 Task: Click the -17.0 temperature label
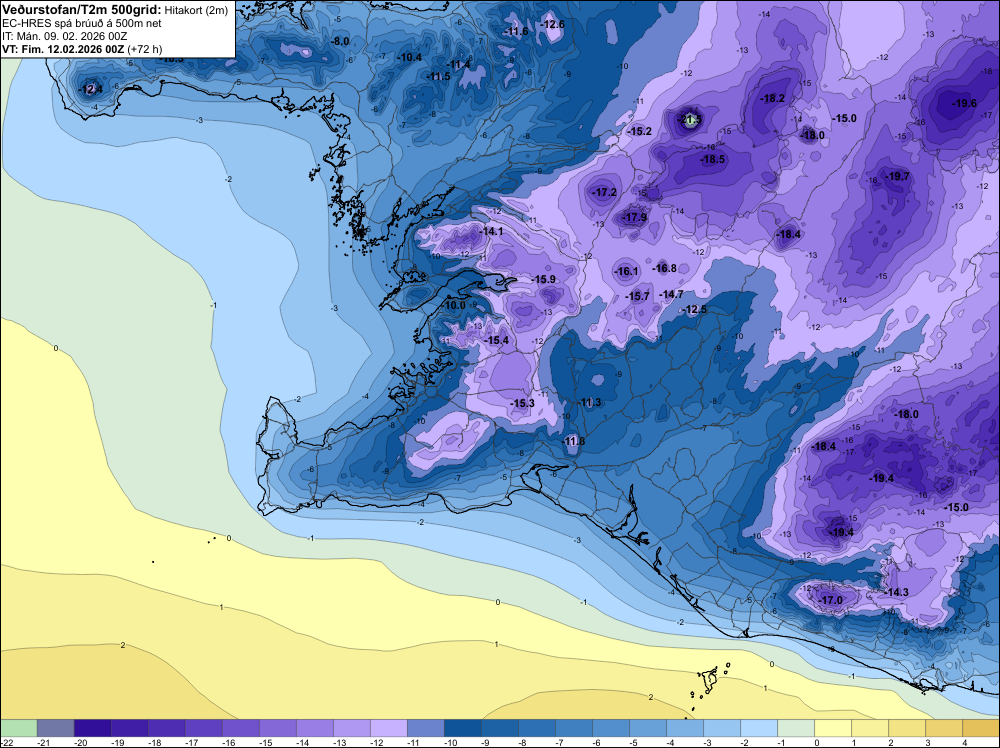[x=830, y=600]
